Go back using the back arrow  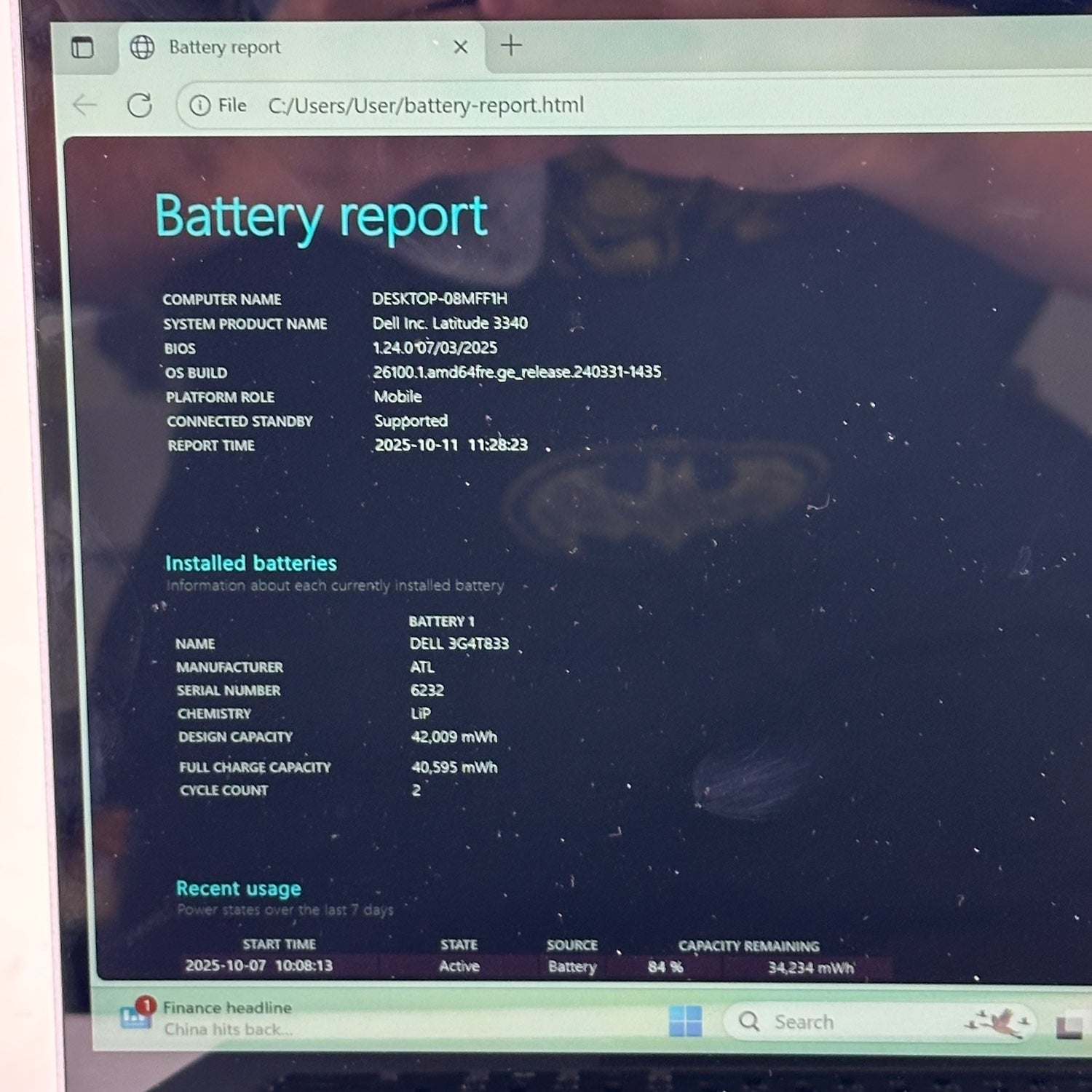click(x=85, y=106)
